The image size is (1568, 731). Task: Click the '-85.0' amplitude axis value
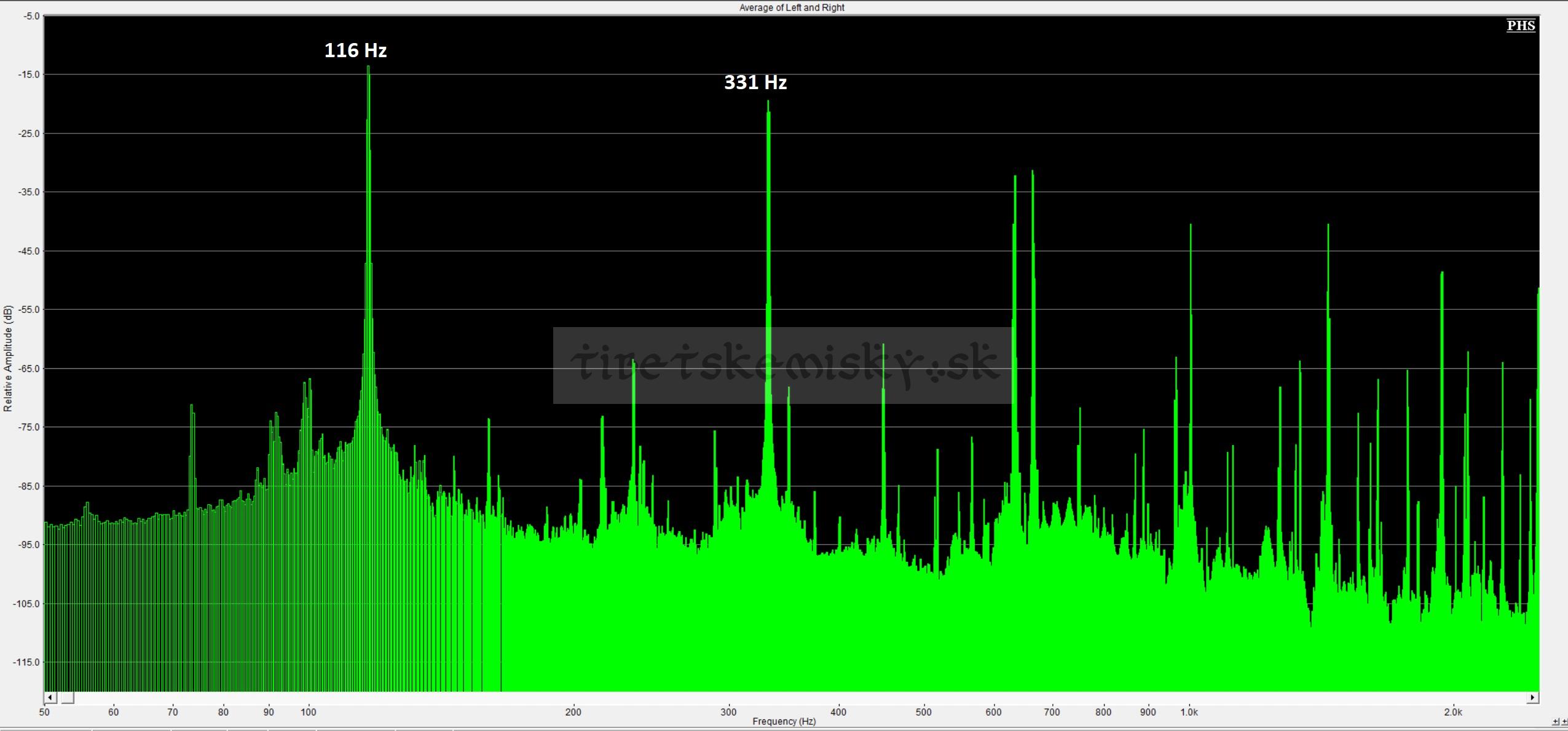coord(30,486)
